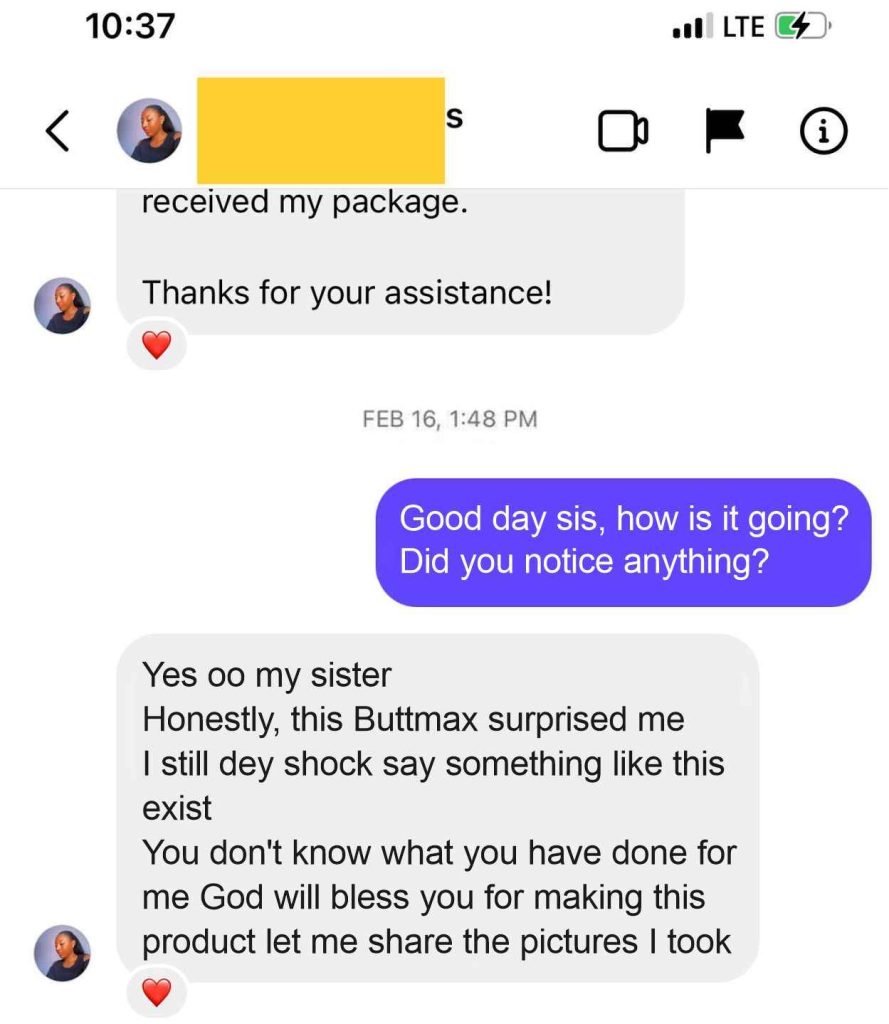
Task: Tap sender avatar beside 'Thanks for your assistance!'
Action: coord(63,306)
